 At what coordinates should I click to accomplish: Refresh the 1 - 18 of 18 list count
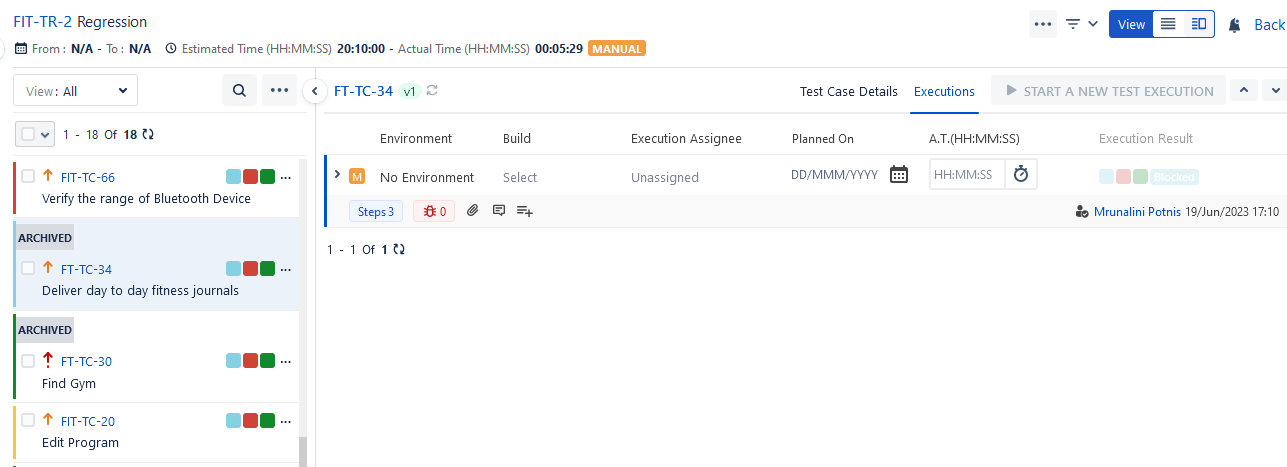(149, 133)
